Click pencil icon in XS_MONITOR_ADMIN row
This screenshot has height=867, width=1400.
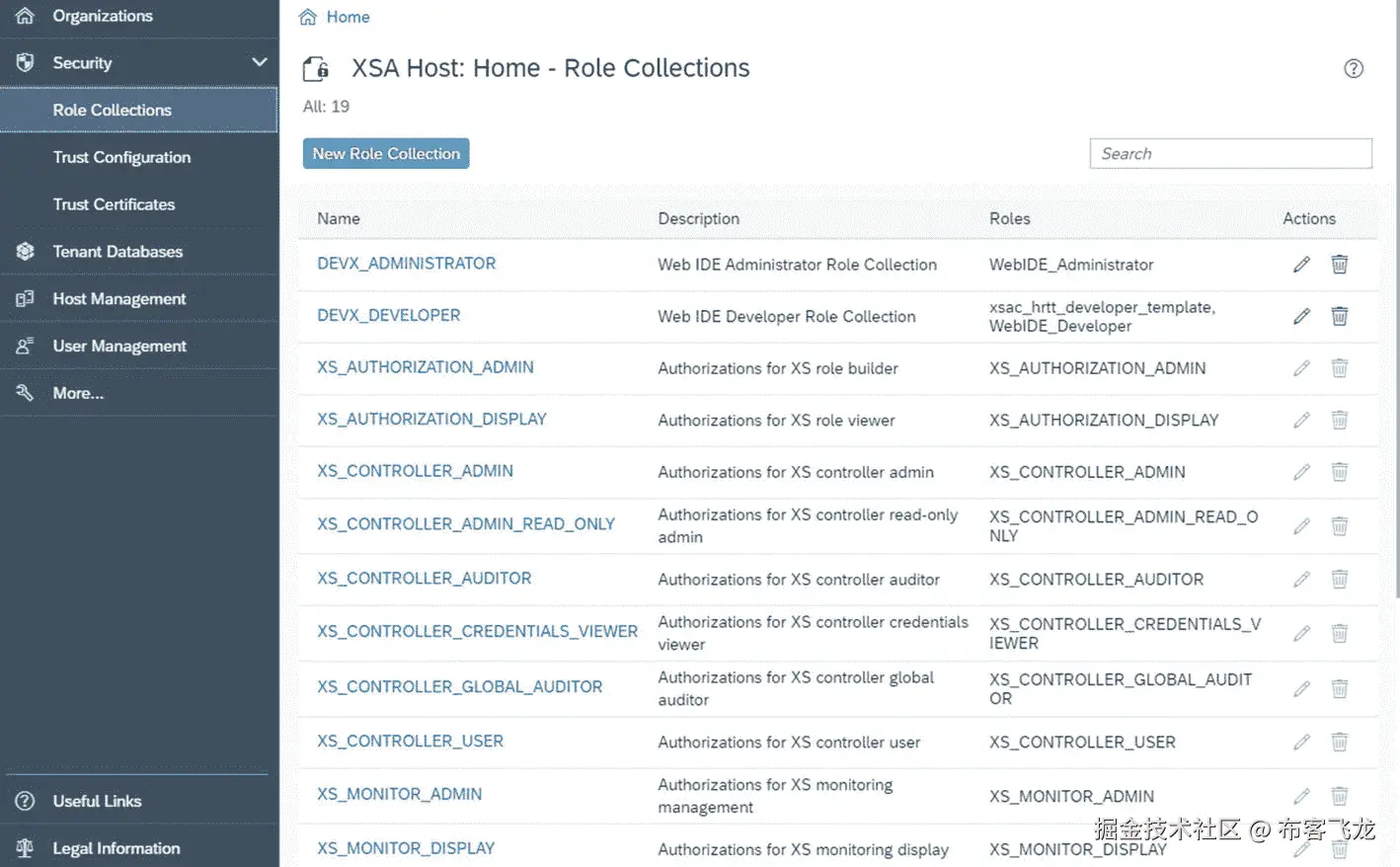(x=1301, y=796)
